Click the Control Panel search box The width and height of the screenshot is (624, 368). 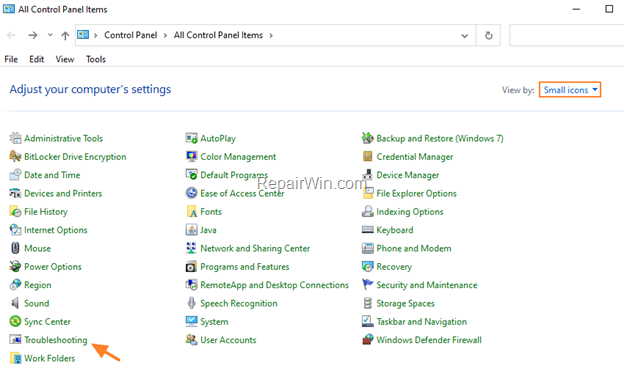(x=567, y=35)
